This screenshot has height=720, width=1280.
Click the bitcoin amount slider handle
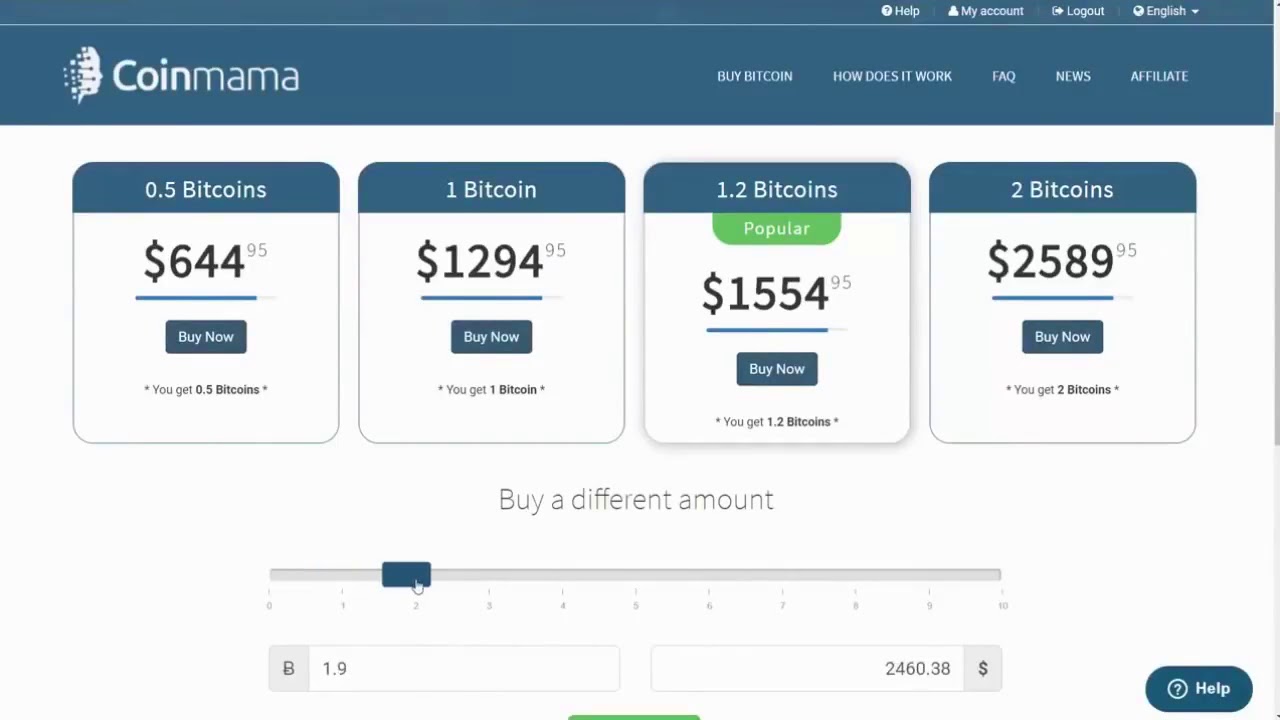(406, 574)
